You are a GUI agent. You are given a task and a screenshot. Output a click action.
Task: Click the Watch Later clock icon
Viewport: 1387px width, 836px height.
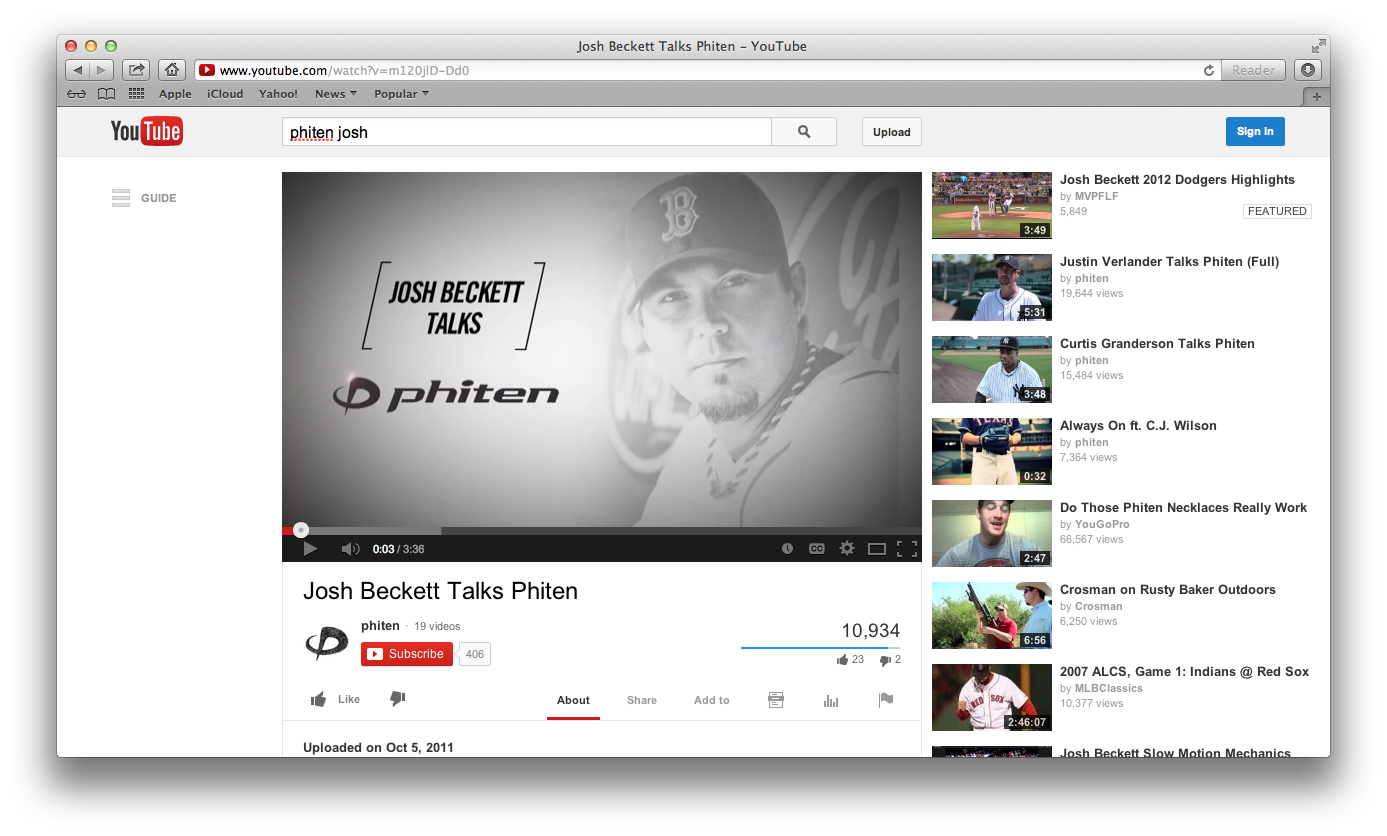[788, 548]
